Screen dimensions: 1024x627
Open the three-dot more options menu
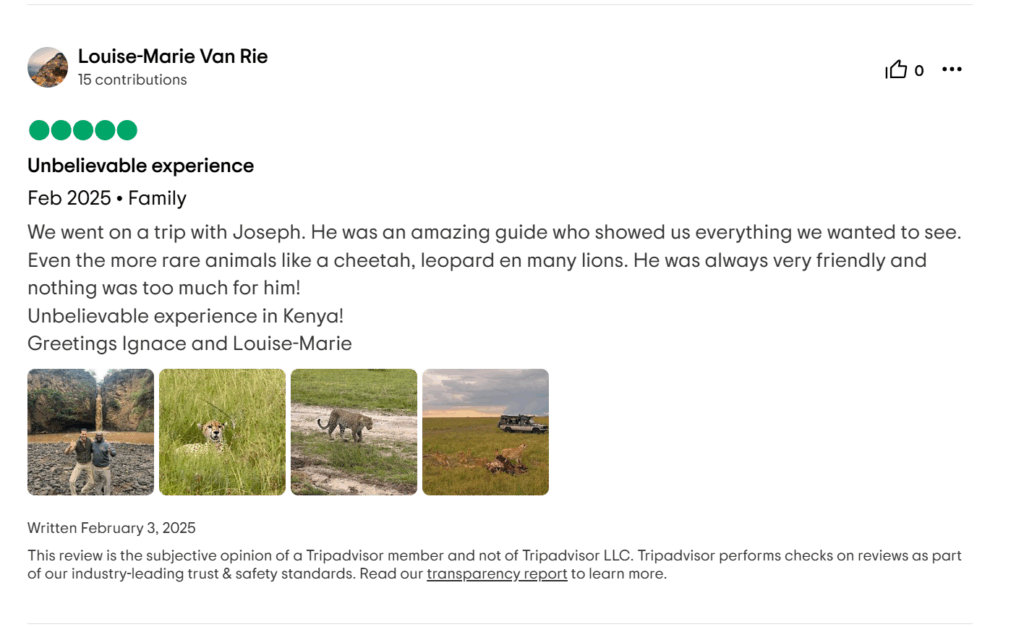pos(952,69)
